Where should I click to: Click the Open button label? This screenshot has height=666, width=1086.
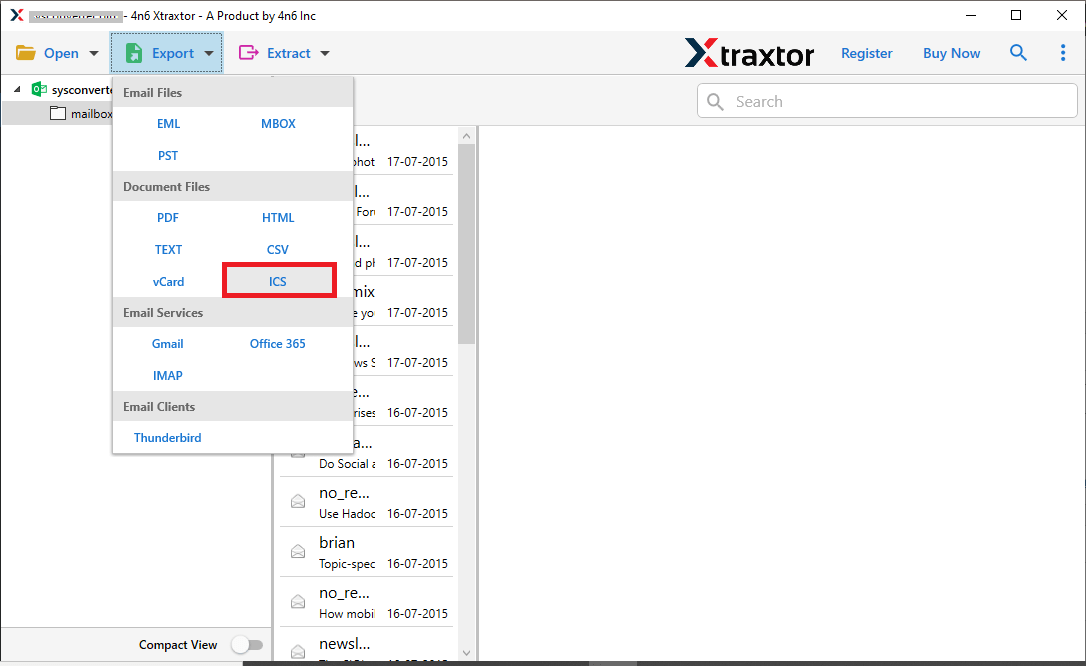coord(61,53)
